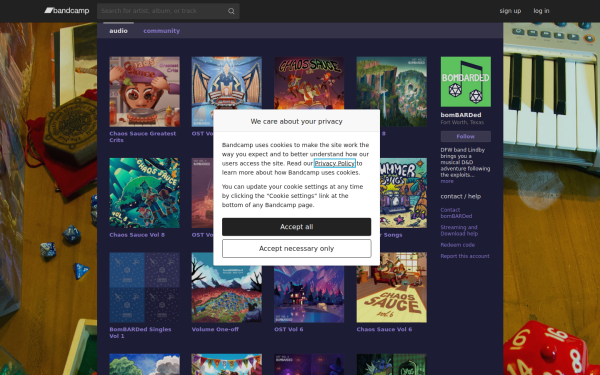Click the Bandcamp logo

tap(67, 11)
